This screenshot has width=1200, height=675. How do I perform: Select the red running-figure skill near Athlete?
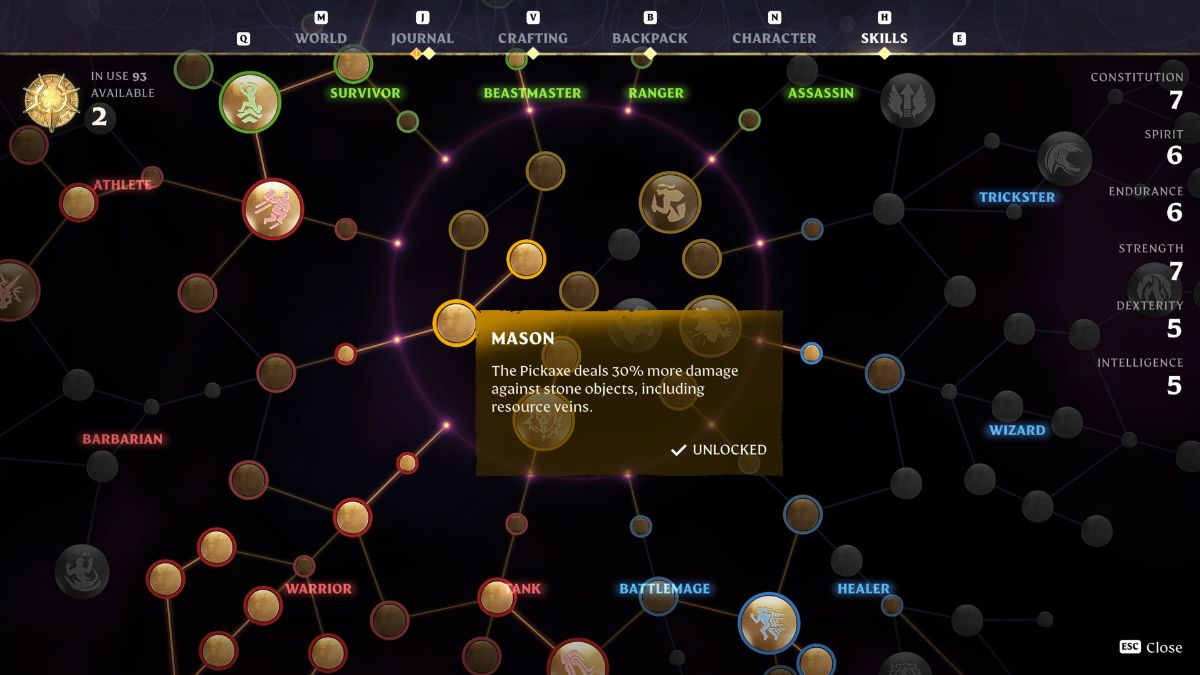tap(272, 209)
